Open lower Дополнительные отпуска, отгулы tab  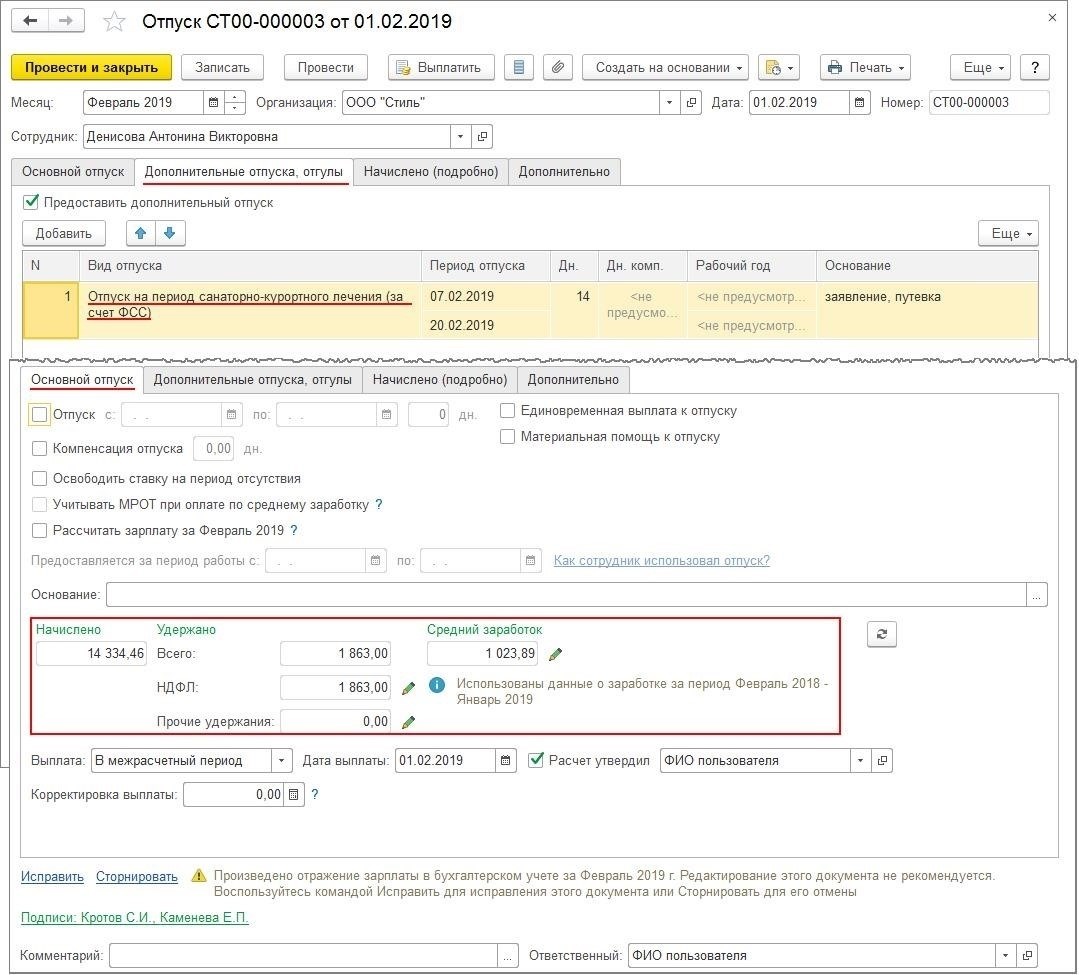tap(253, 380)
